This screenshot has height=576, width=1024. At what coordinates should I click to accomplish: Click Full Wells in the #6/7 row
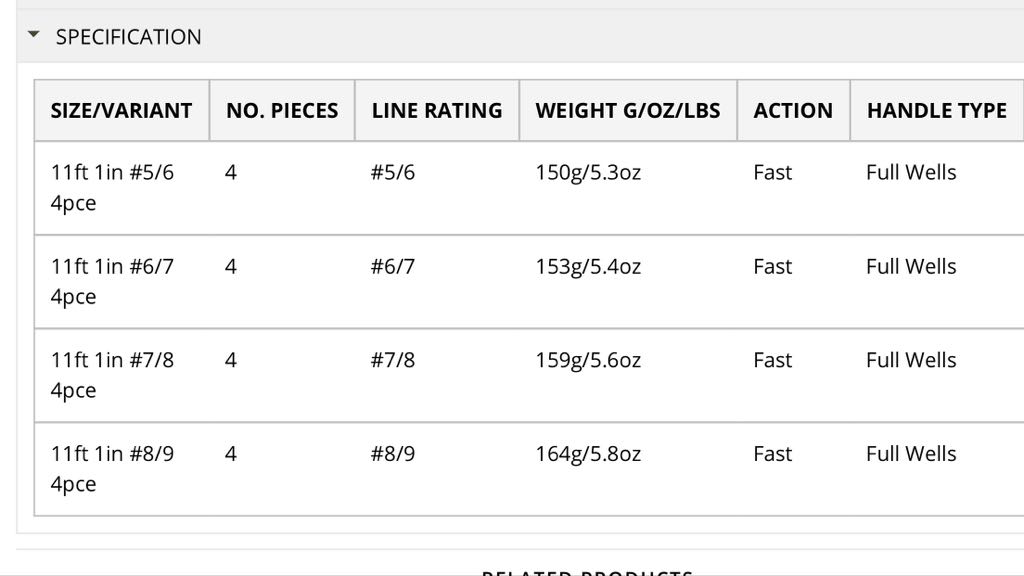[911, 266]
